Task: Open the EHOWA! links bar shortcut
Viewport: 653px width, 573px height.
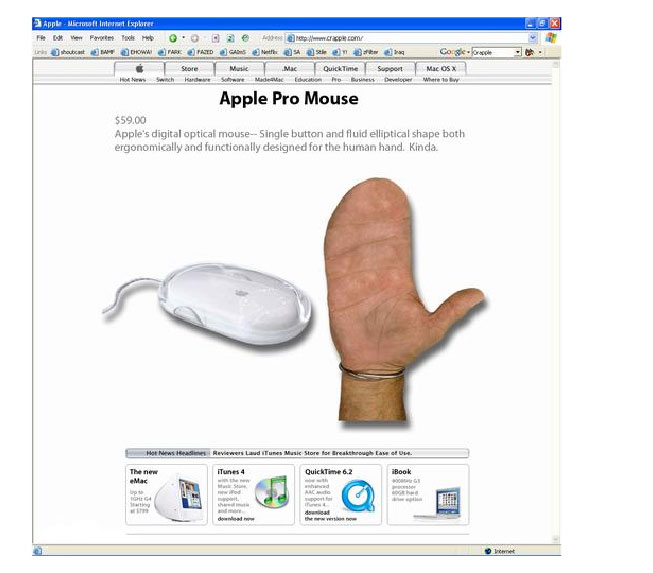Action: tap(136, 52)
